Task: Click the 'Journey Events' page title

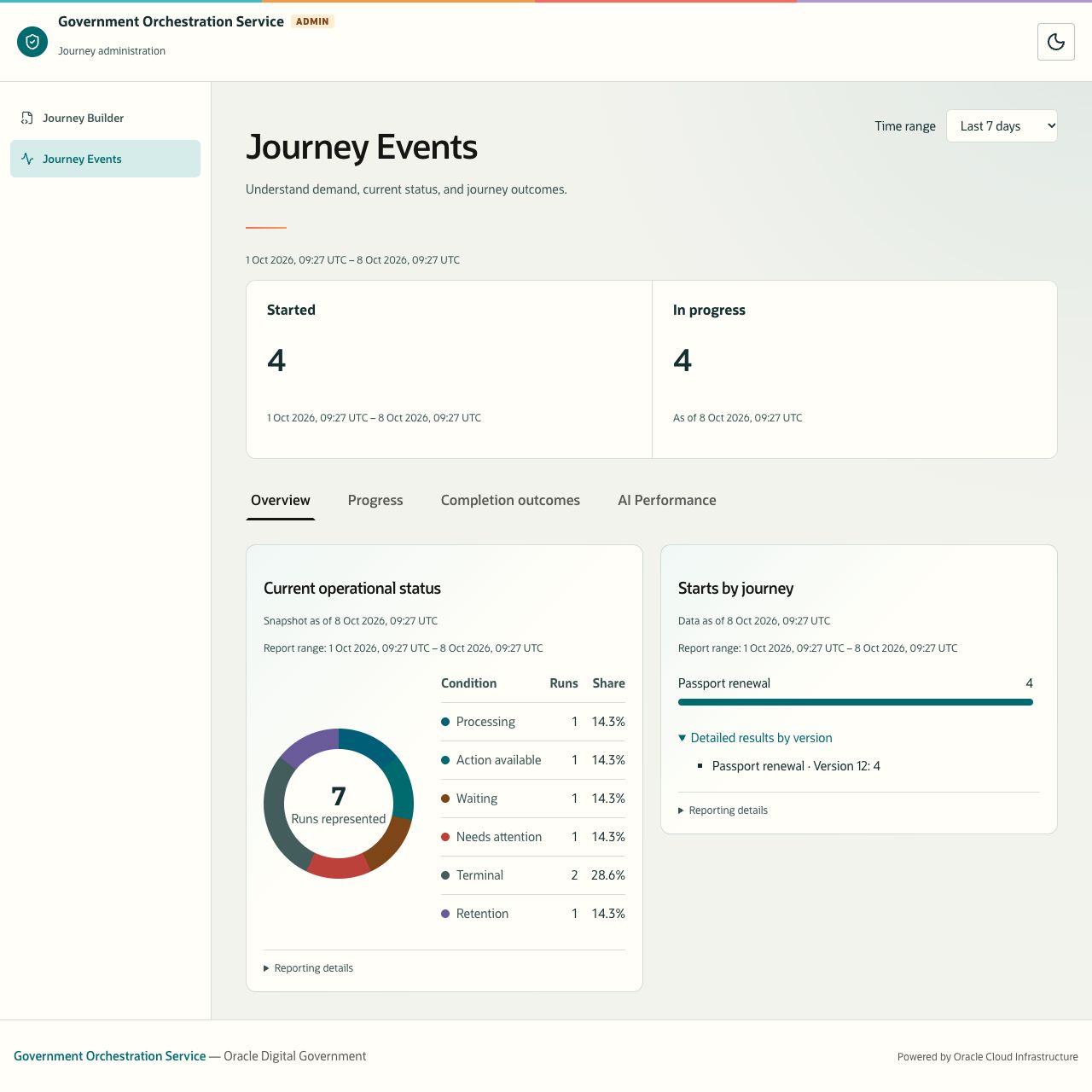Action: click(x=362, y=148)
